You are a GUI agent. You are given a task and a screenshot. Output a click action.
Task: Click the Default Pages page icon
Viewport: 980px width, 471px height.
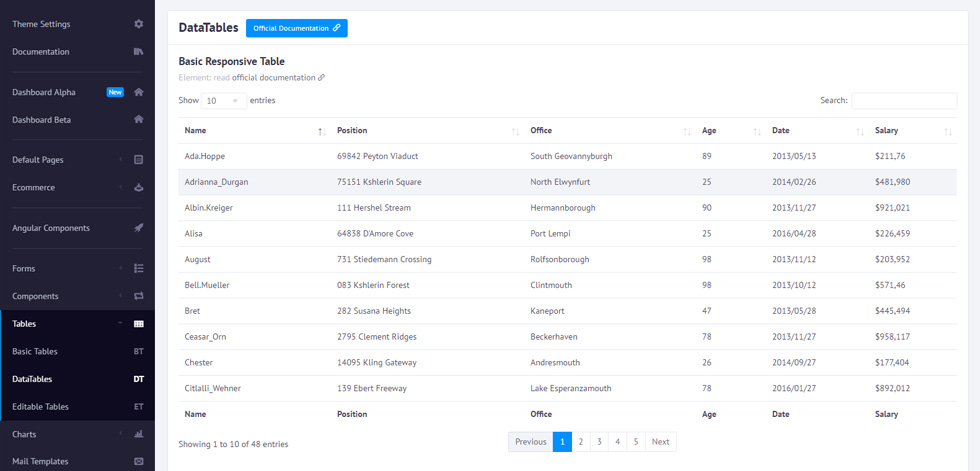139,160
